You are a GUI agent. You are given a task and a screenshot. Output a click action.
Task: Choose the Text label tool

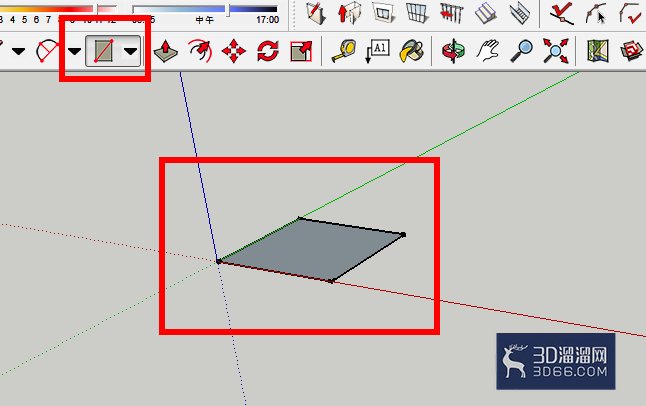(377, 51)
